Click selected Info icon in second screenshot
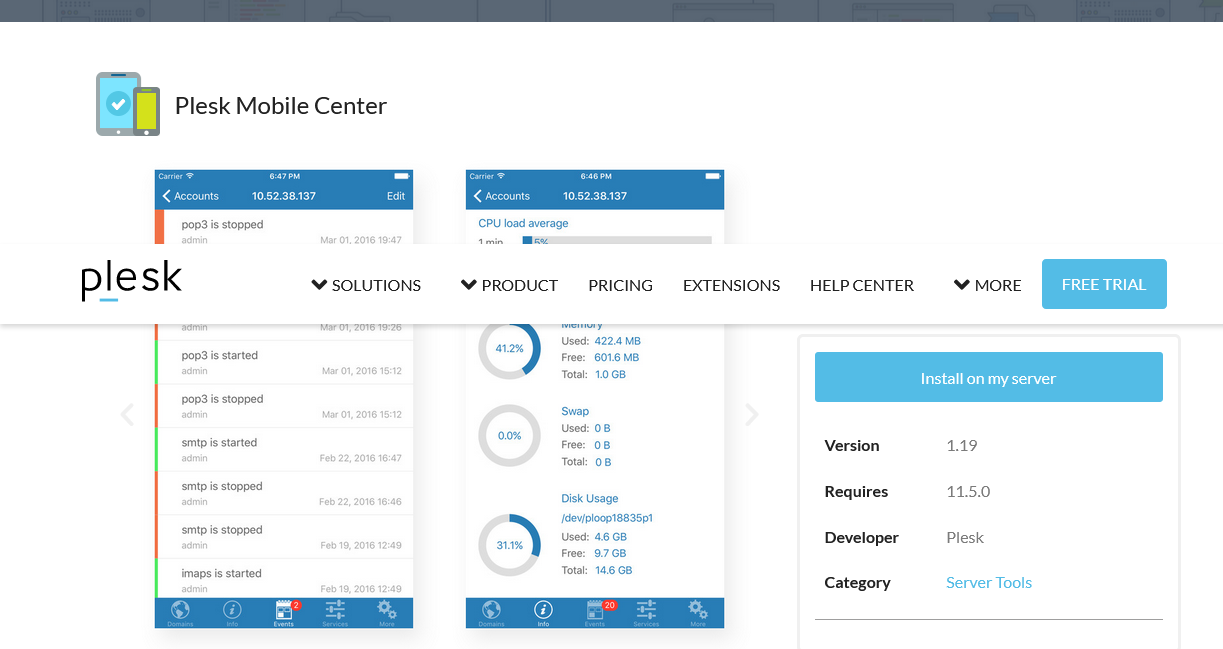The width and height of the screenshot is (1223, 649). (543, 612)
